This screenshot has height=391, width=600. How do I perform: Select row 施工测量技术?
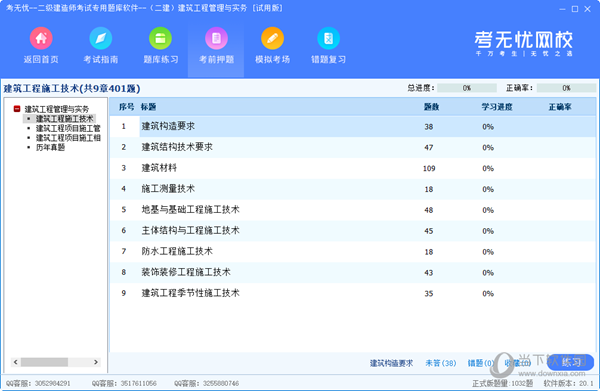[353, 189]
